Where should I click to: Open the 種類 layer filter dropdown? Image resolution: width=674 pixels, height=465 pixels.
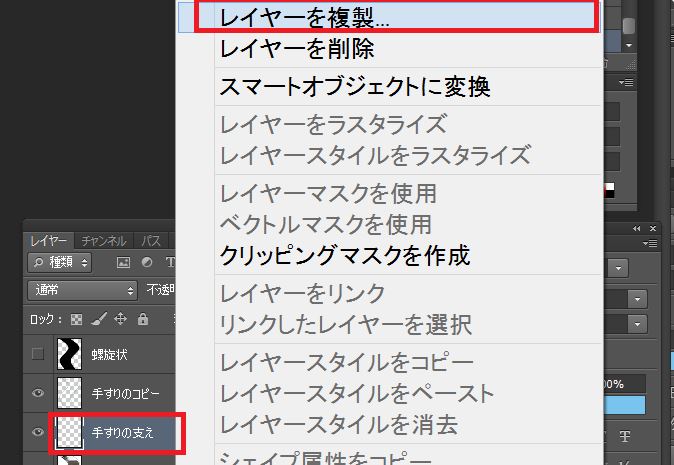tap(60, 262)
